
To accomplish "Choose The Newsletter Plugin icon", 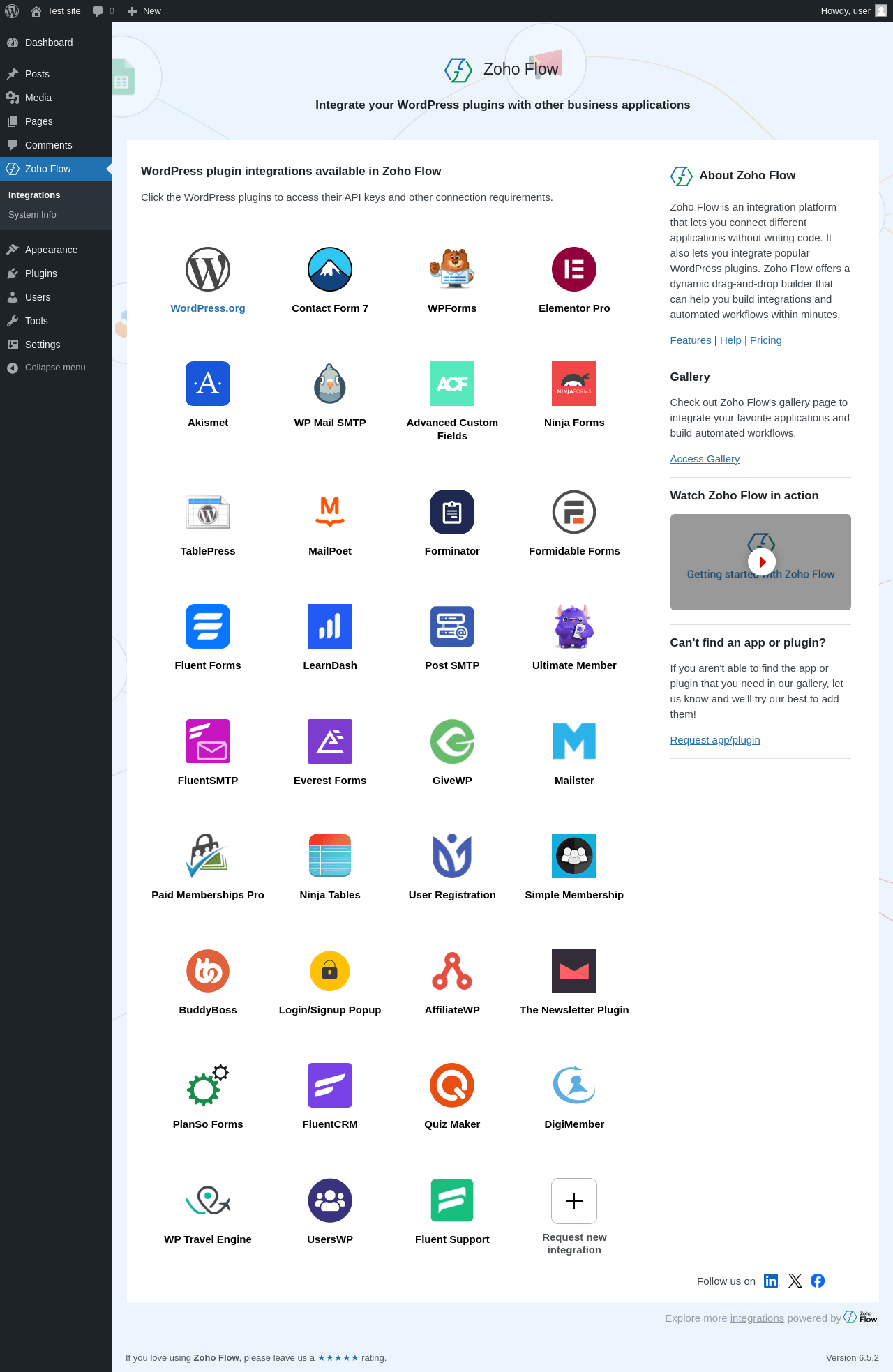I will click(574, 971).
